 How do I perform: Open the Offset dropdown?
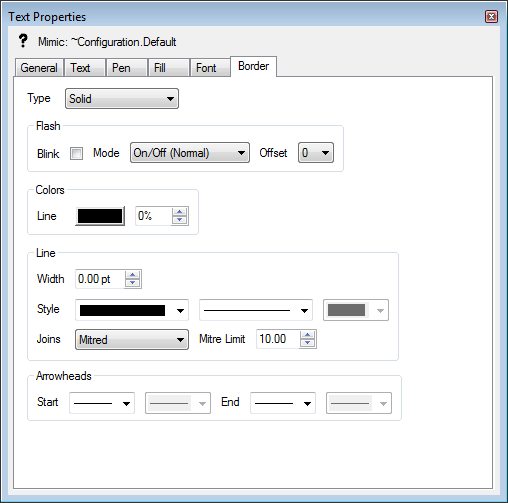(x=316, y=153)
